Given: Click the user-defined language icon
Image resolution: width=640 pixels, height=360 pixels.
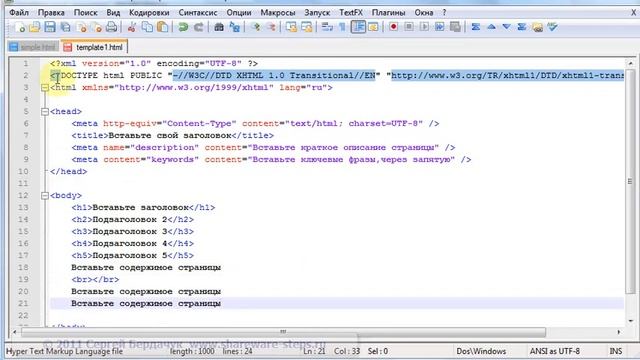Looking at the screenshot, I should 373,27.
